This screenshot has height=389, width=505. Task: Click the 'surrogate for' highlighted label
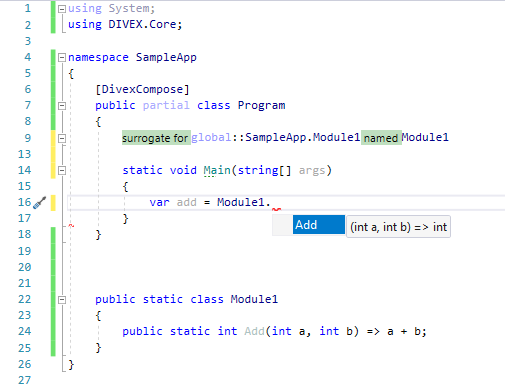pos(156,138)
